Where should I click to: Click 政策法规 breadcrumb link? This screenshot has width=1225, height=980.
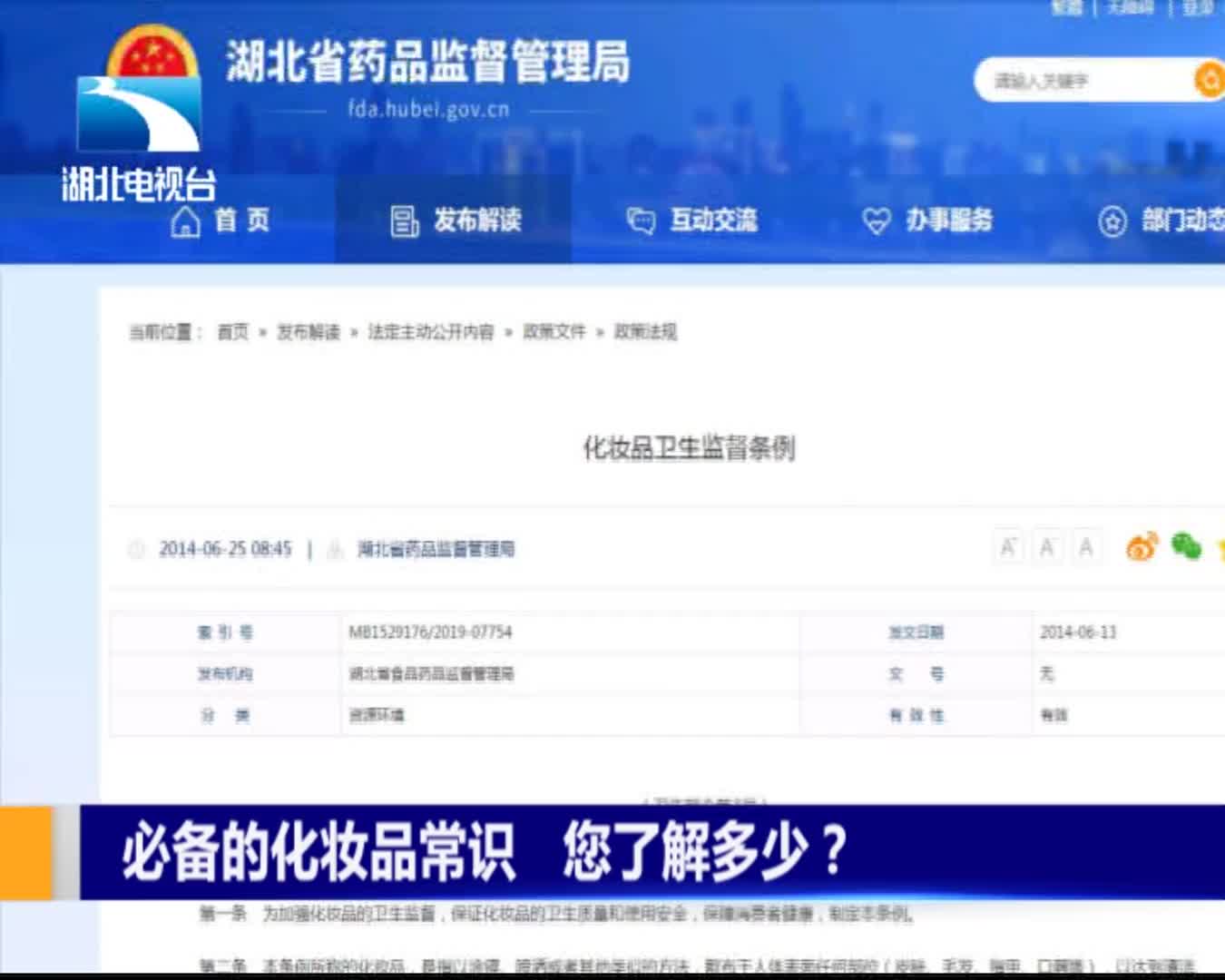pos(645,332)
